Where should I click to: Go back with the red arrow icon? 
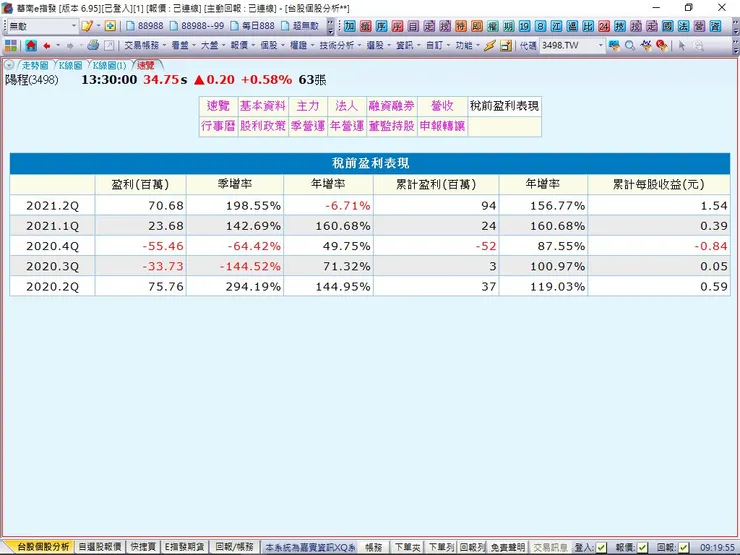47,45
